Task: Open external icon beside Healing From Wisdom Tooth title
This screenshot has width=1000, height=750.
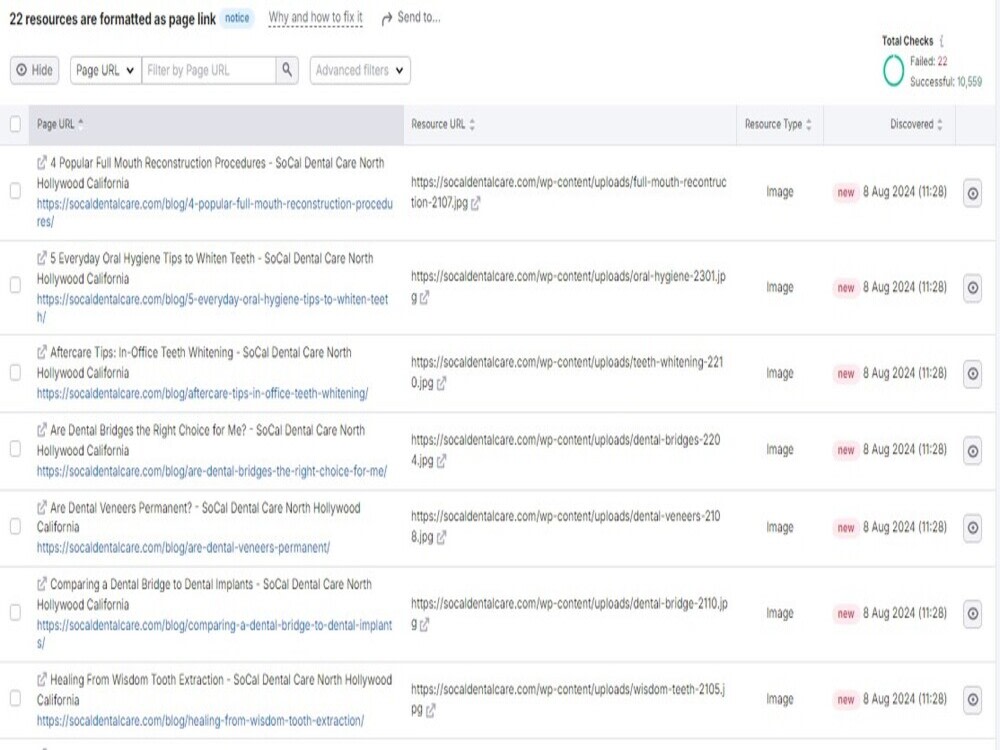Action: 42,679
